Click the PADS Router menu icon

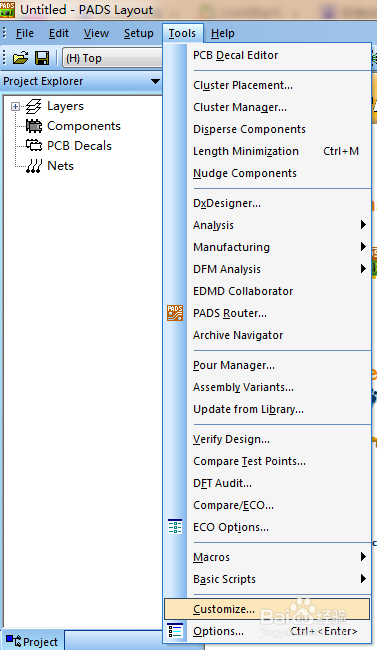(175, 313)
